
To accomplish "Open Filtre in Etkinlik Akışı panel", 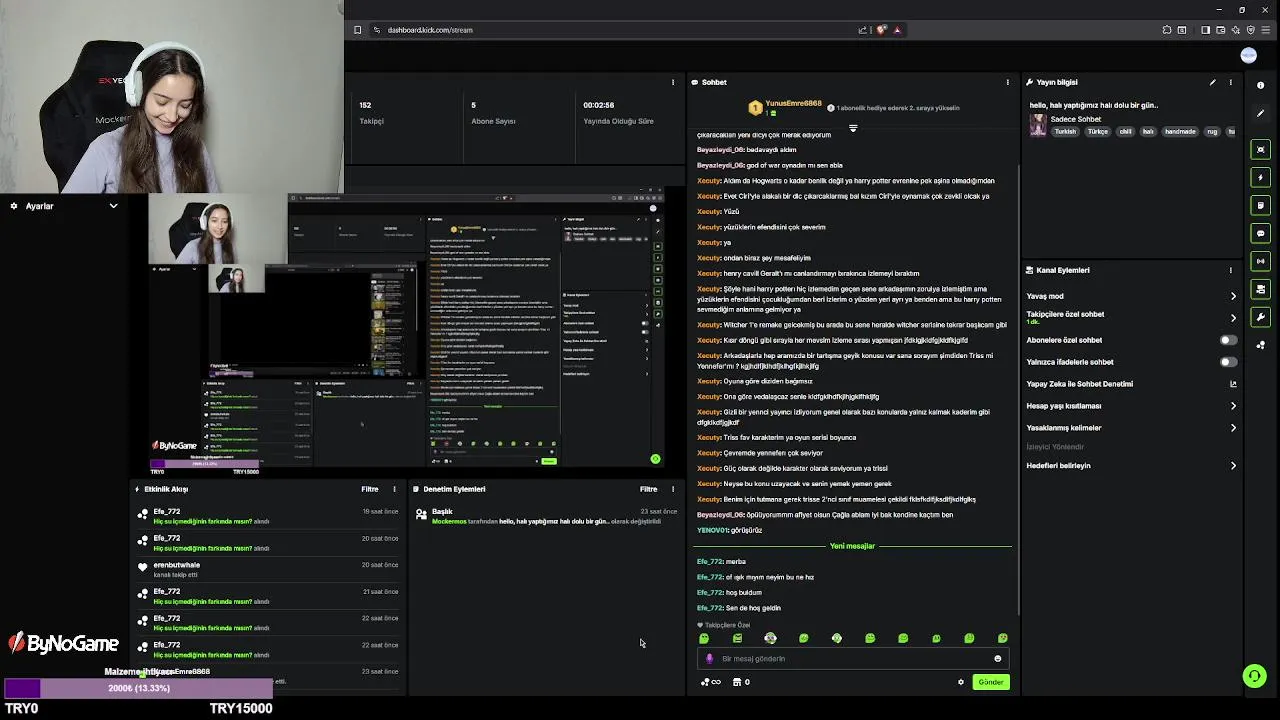I will click(370, 489).
